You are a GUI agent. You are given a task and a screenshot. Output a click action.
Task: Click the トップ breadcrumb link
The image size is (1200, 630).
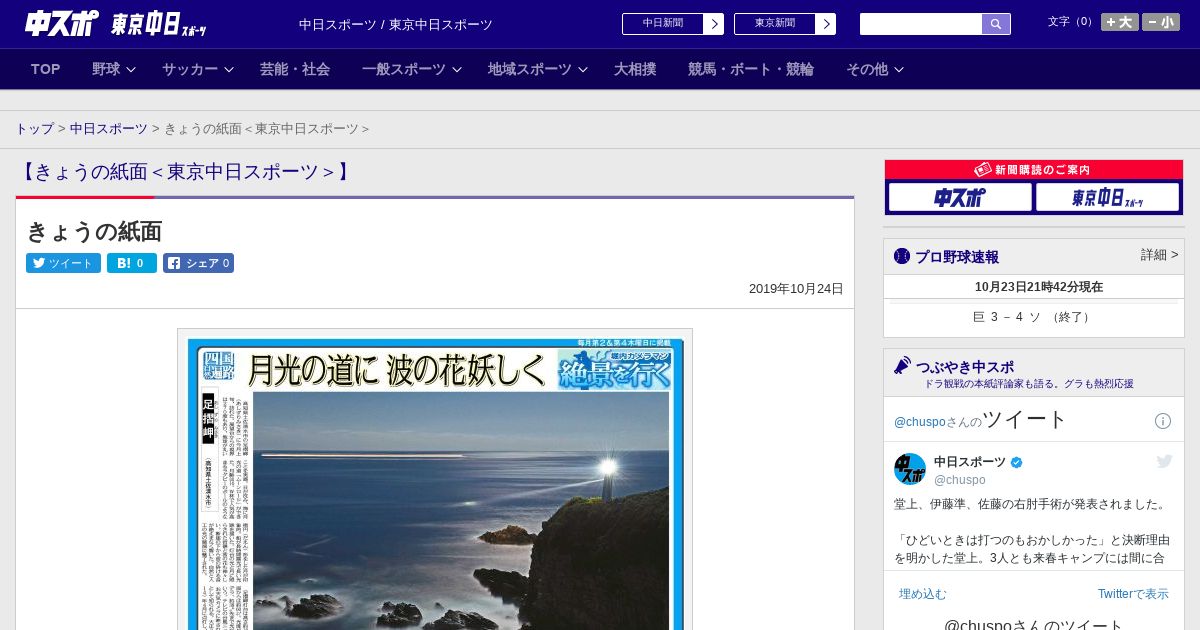(34, 129)
